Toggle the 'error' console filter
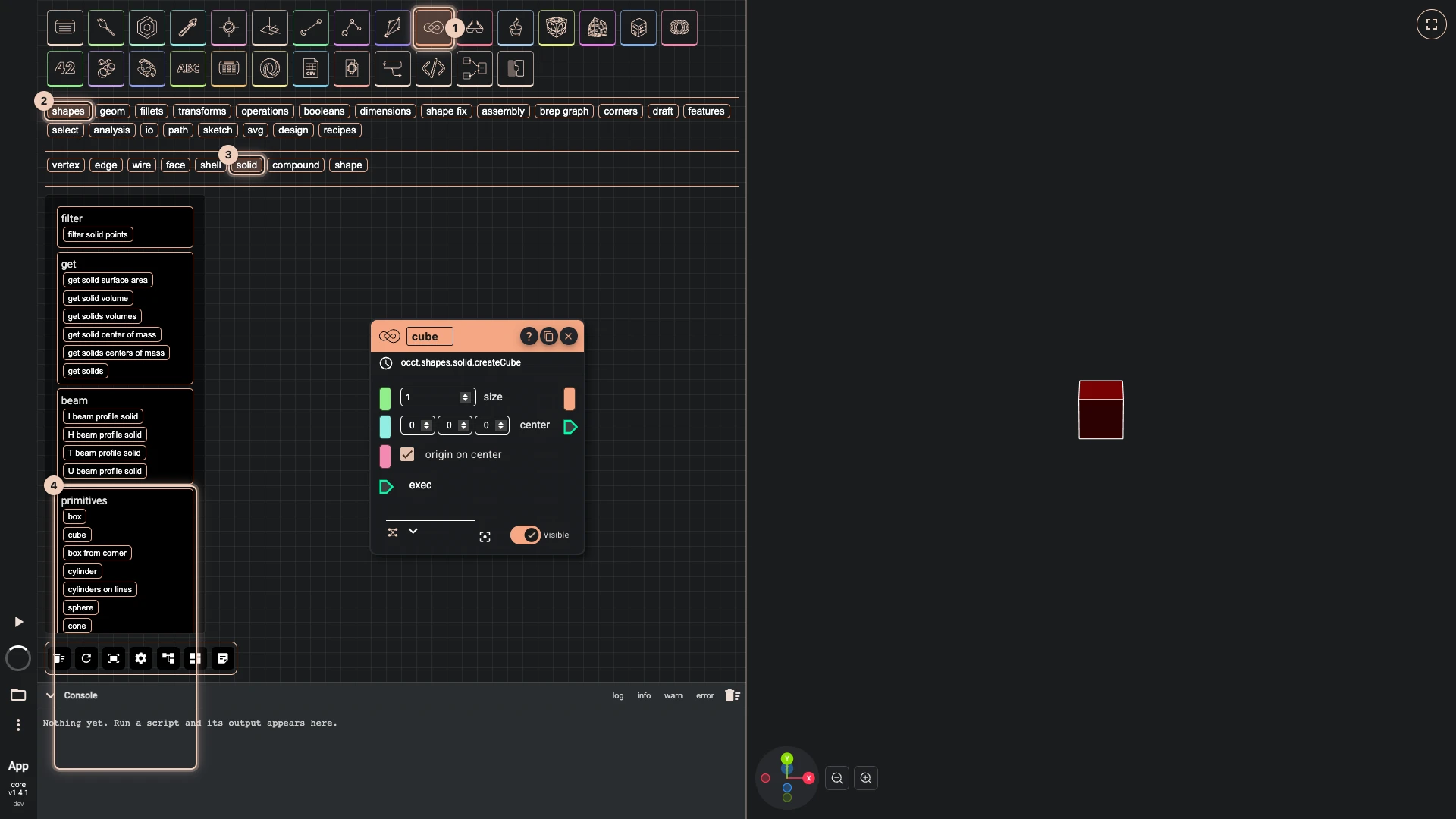1456x819 pixels. pos(705,695)
